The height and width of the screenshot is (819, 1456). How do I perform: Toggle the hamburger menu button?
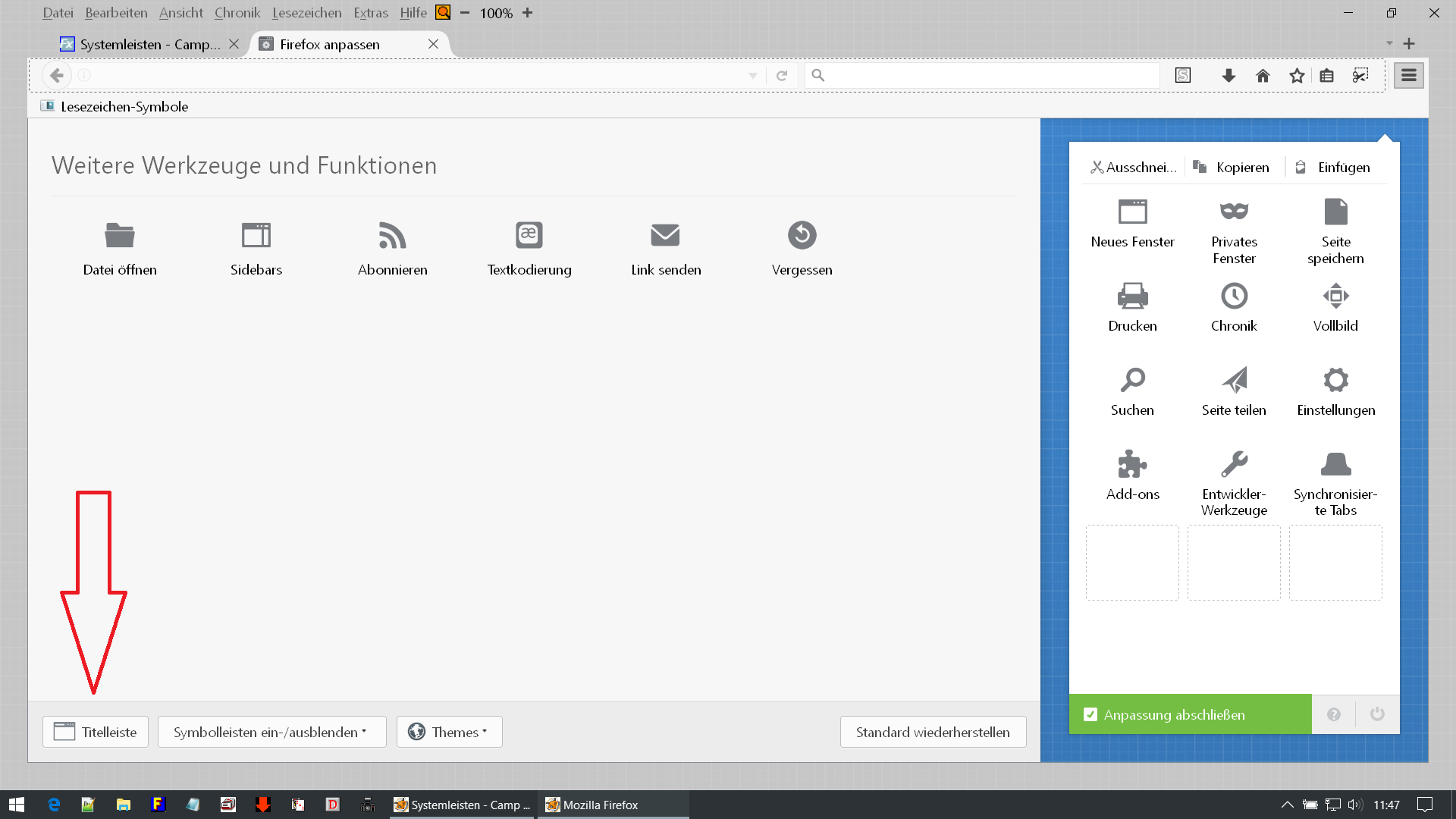[x=1408, y=75]
